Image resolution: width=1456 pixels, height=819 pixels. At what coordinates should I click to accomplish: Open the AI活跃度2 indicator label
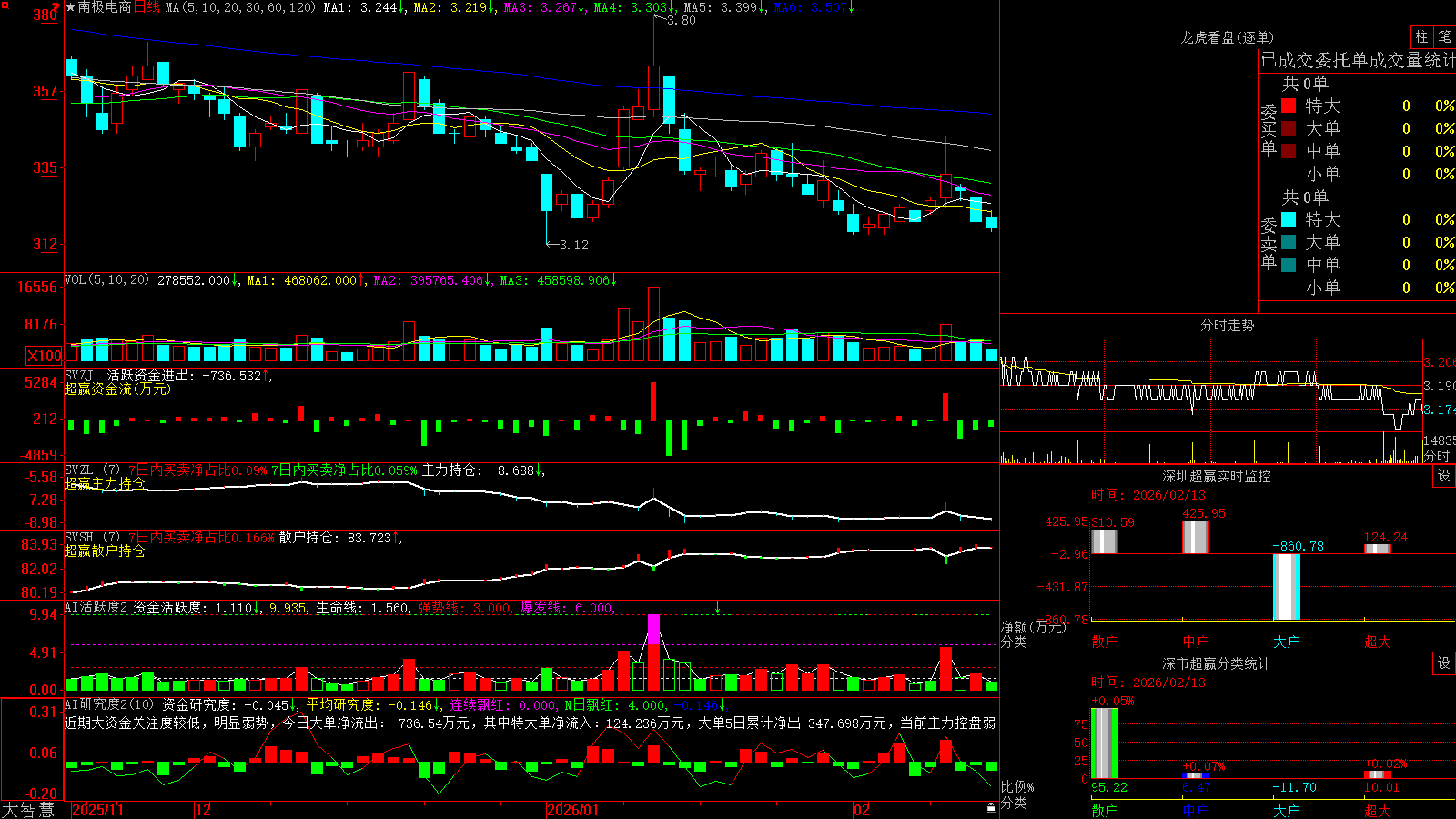[x=96, y=608]
